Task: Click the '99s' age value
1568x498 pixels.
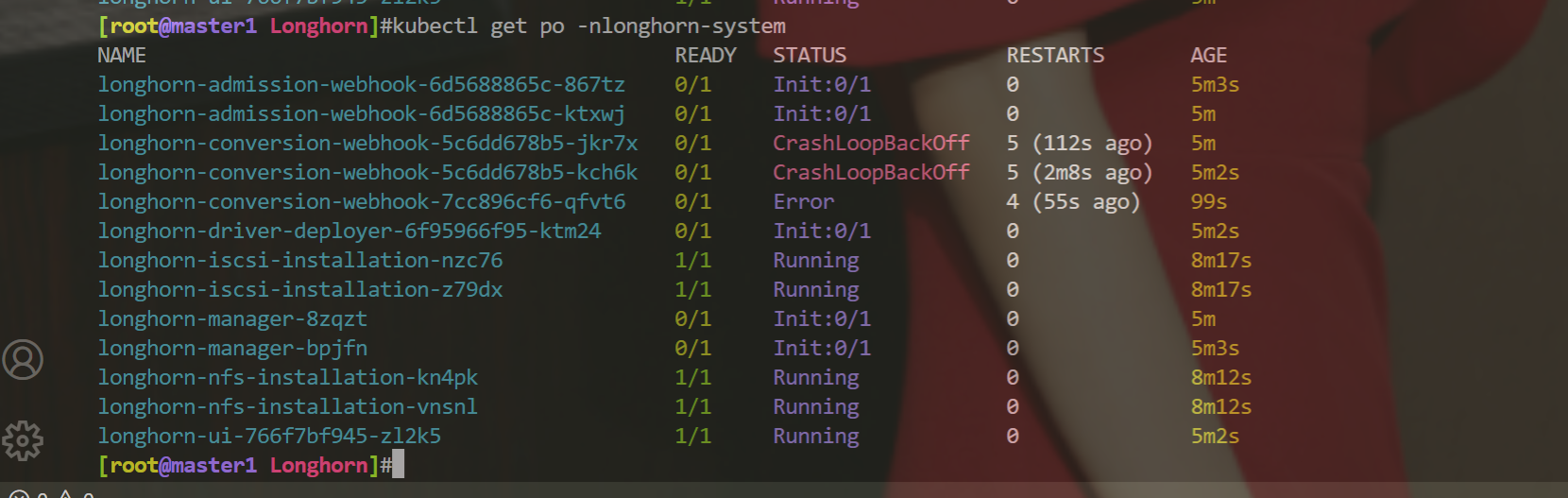Action: point(1209,202)
